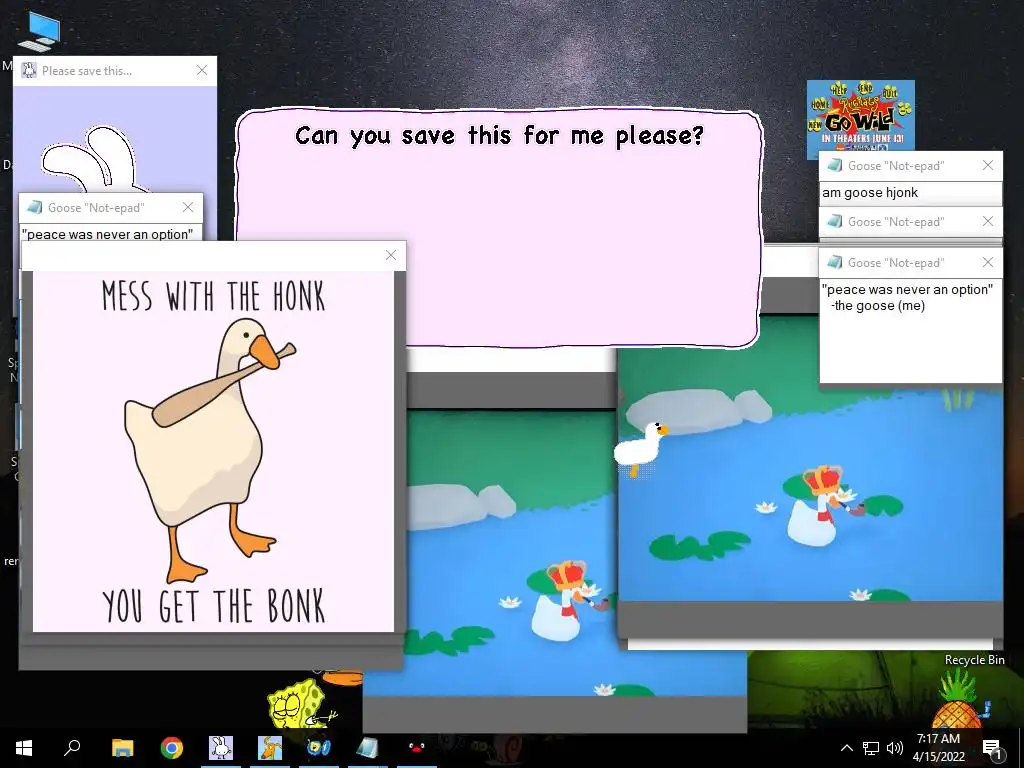Close the Not-epad containing "-the goose (me)"

[987, 262]
